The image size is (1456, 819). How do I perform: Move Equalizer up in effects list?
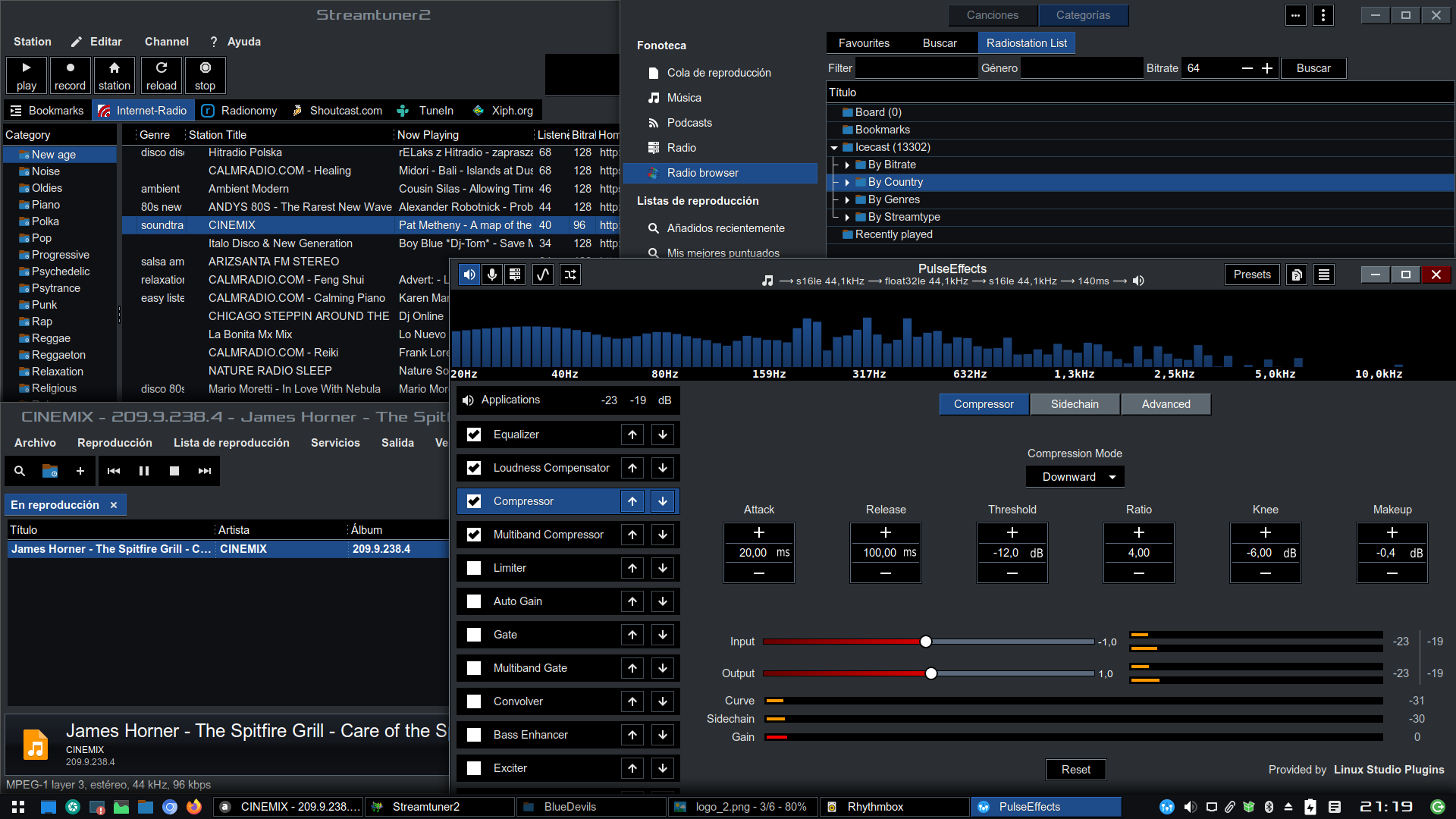(632, 435)
